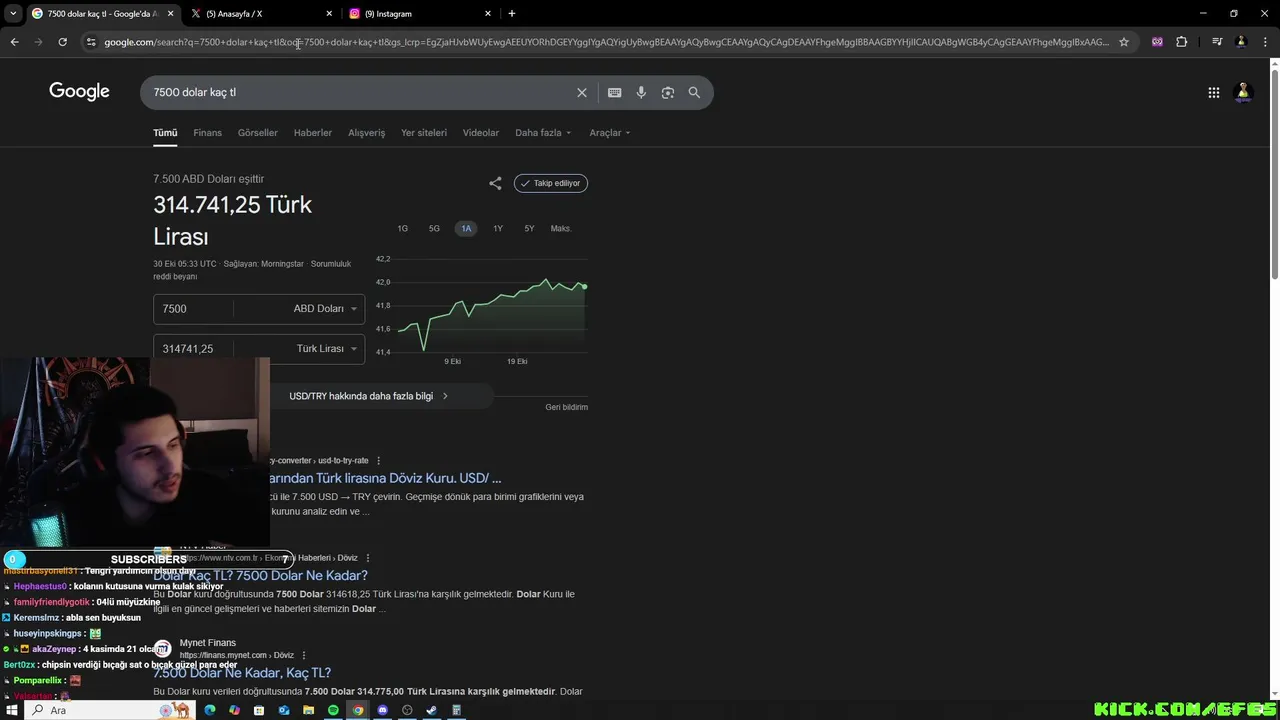Open the Türk Lirası currency dropdown

pos(326,349)
